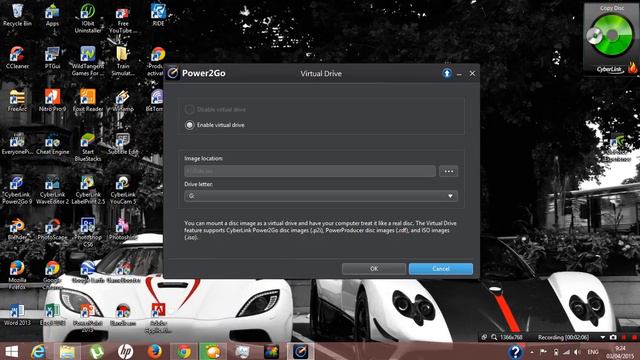
Task: Open the Winamp desktop shortcut
Action: (x=123, y=100)
